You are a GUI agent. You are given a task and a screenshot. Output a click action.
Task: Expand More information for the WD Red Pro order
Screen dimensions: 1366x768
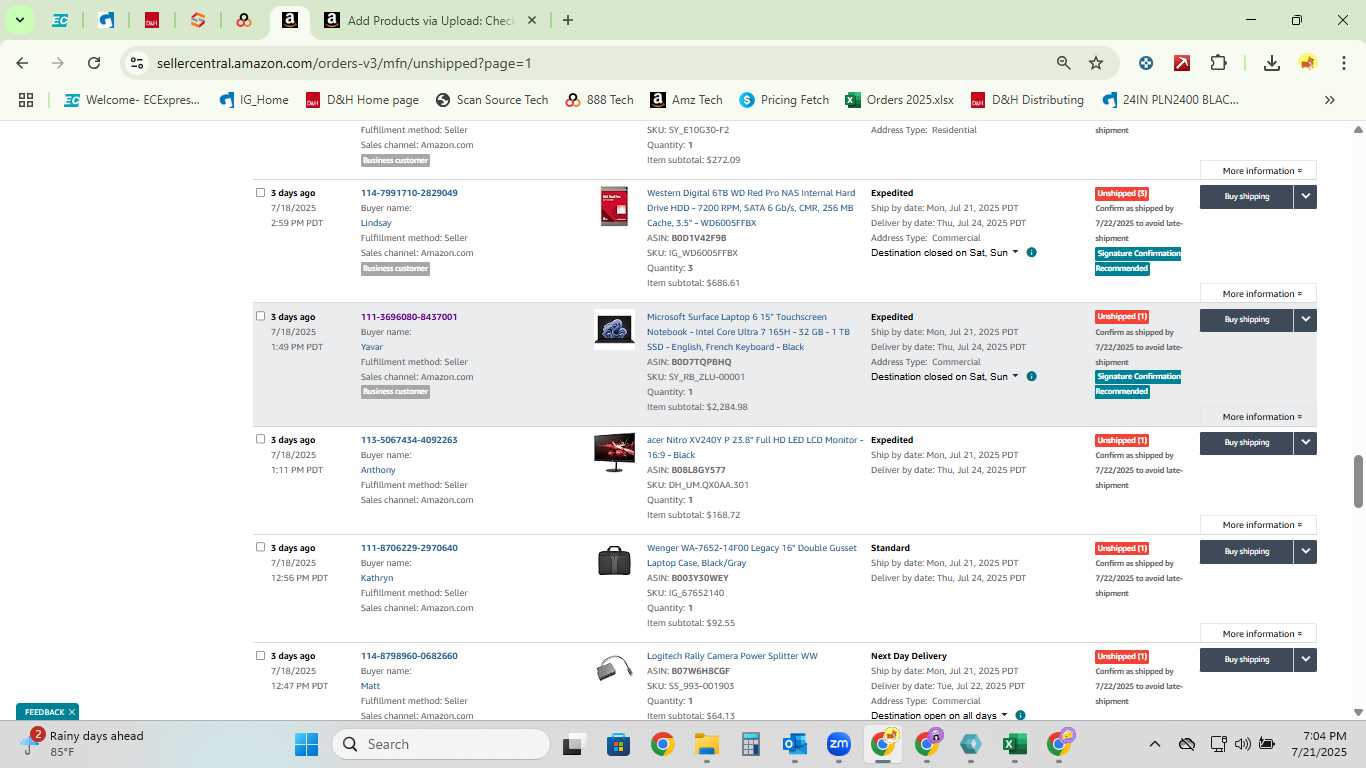click(1261, 294)
